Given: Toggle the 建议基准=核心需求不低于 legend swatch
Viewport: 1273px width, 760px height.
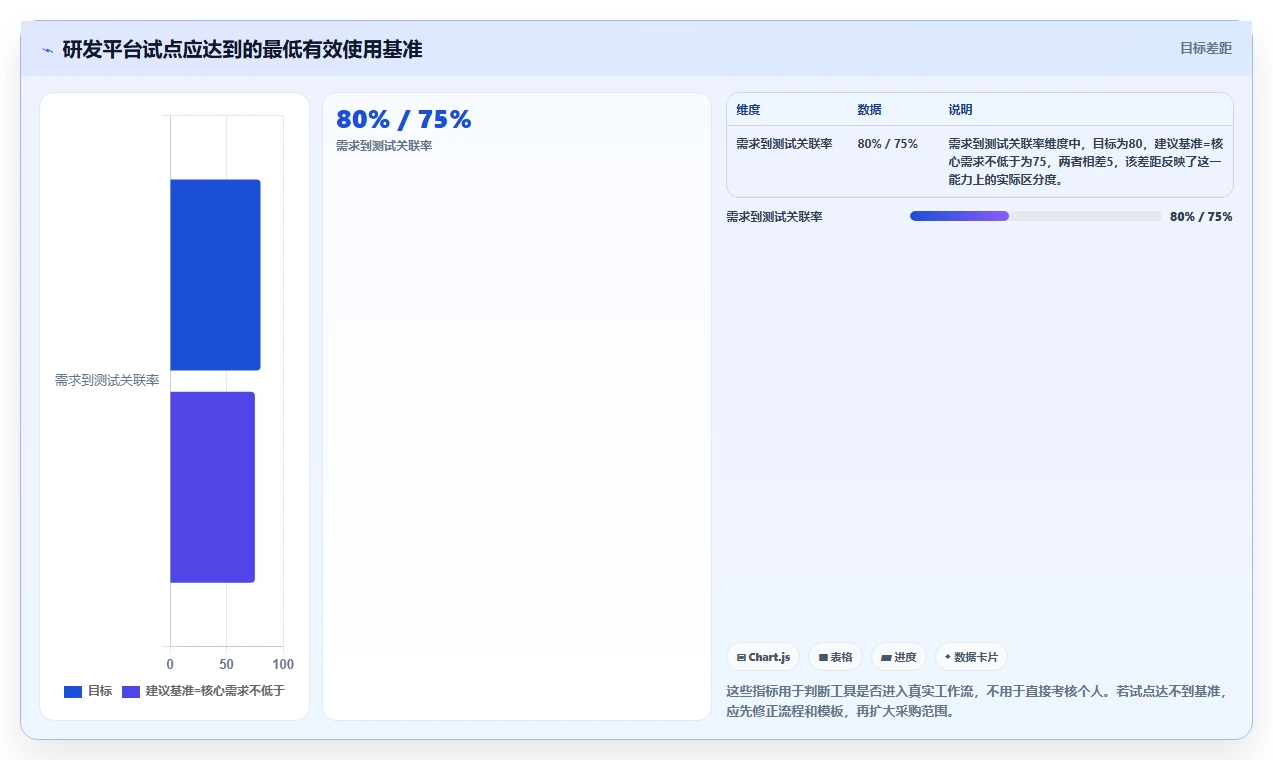Looking at the screenshot, I should tap(131, 691).
